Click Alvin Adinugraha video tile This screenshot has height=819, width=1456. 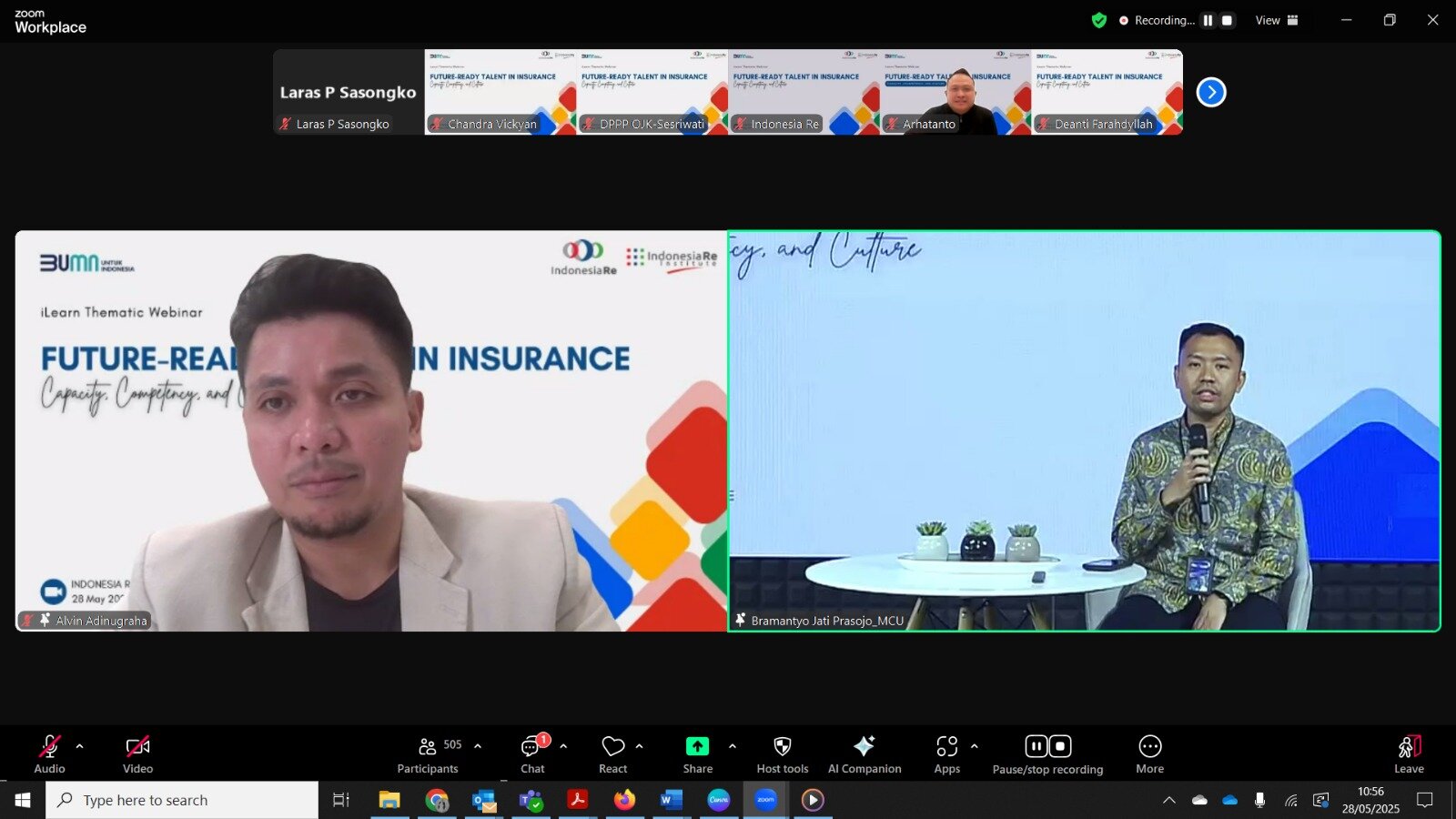(370, 430)
